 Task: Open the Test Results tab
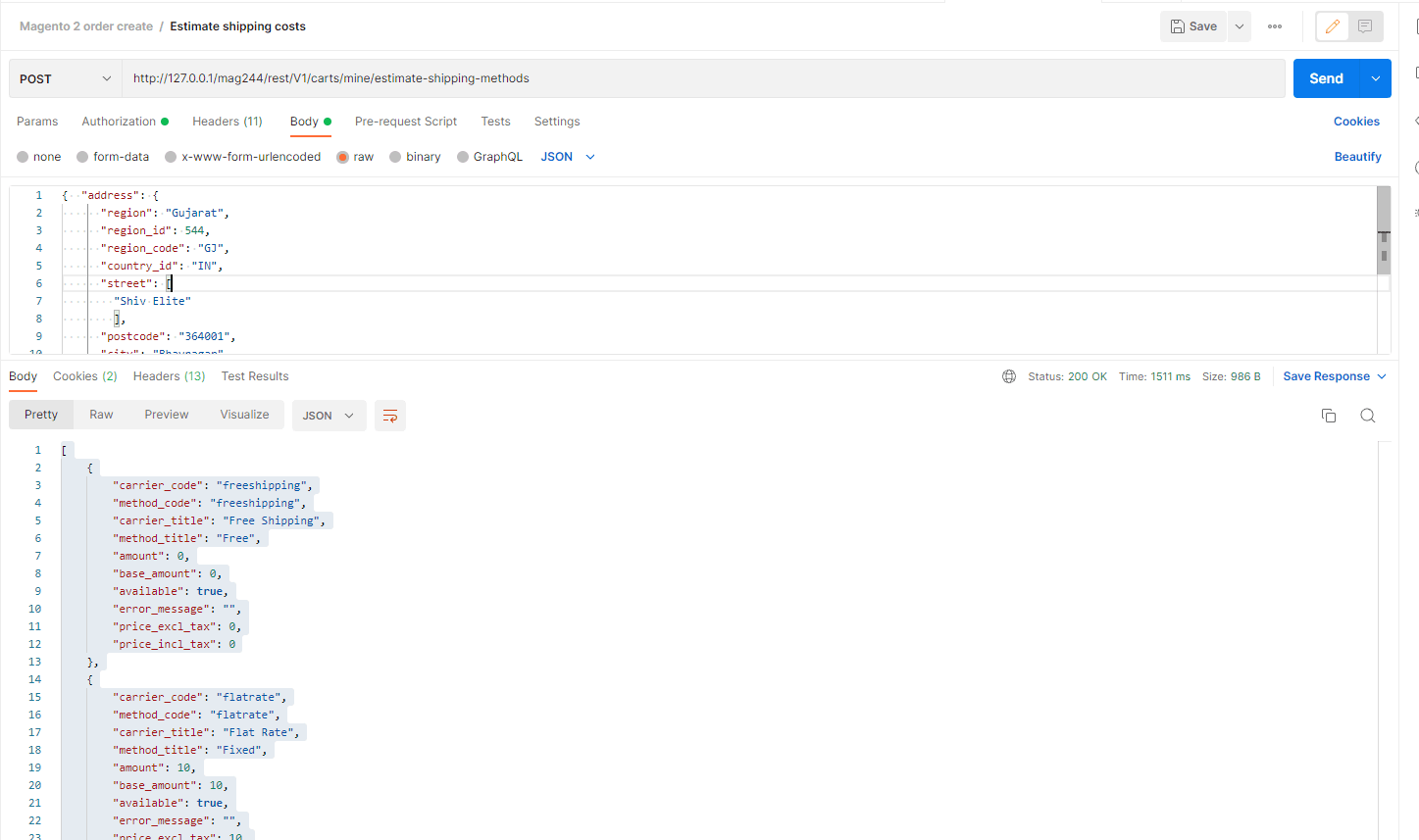tap(255, 376)
